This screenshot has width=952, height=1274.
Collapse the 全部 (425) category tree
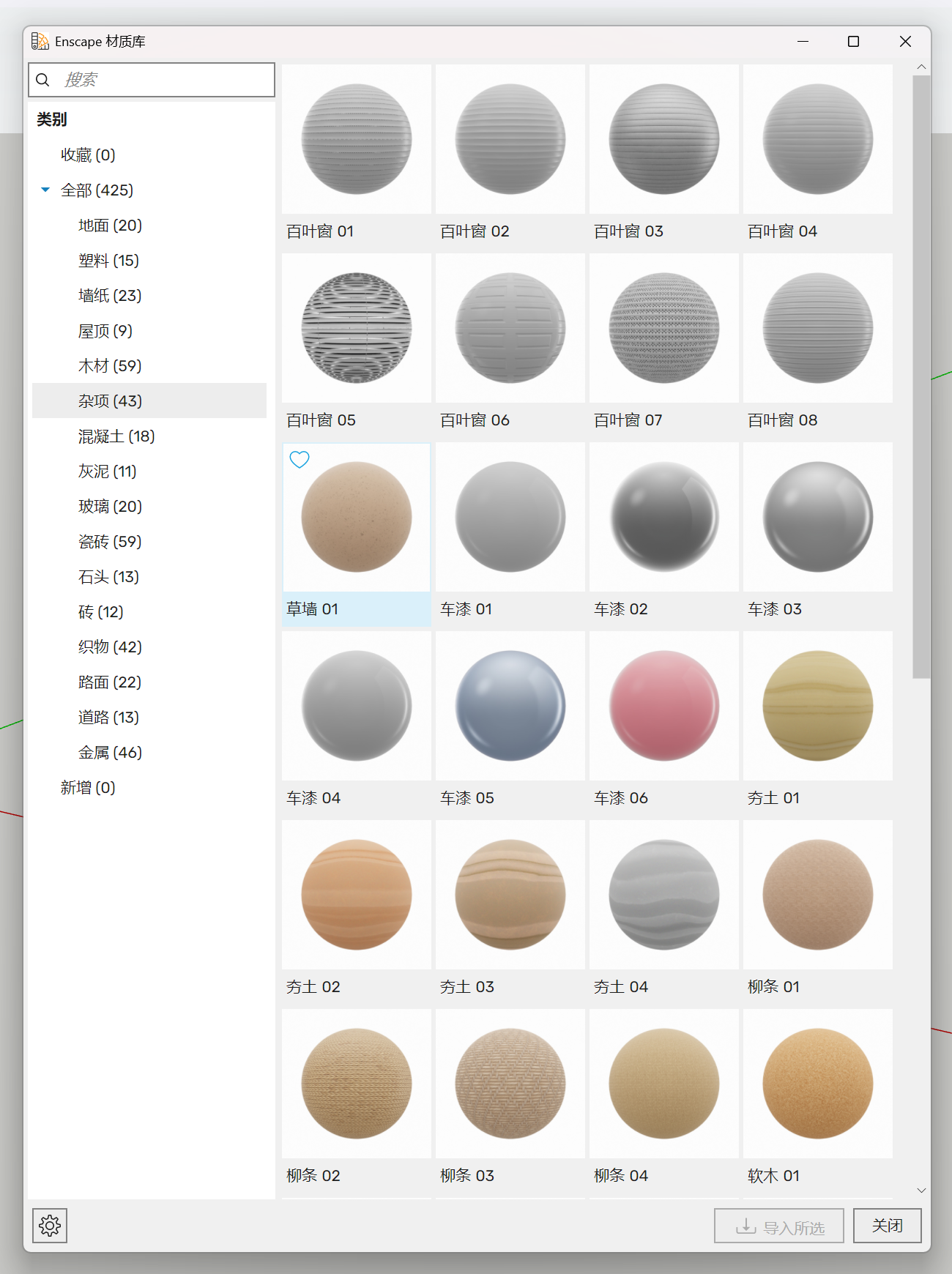[45, 190]
